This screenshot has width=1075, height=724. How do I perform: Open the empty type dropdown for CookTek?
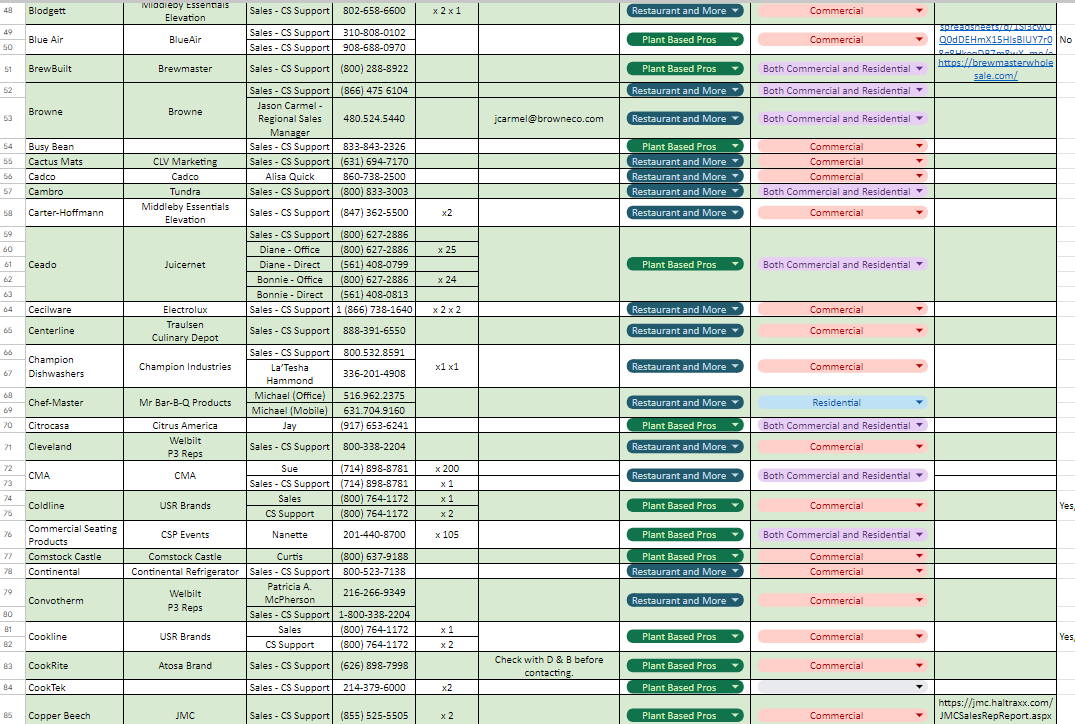(842, 687)
